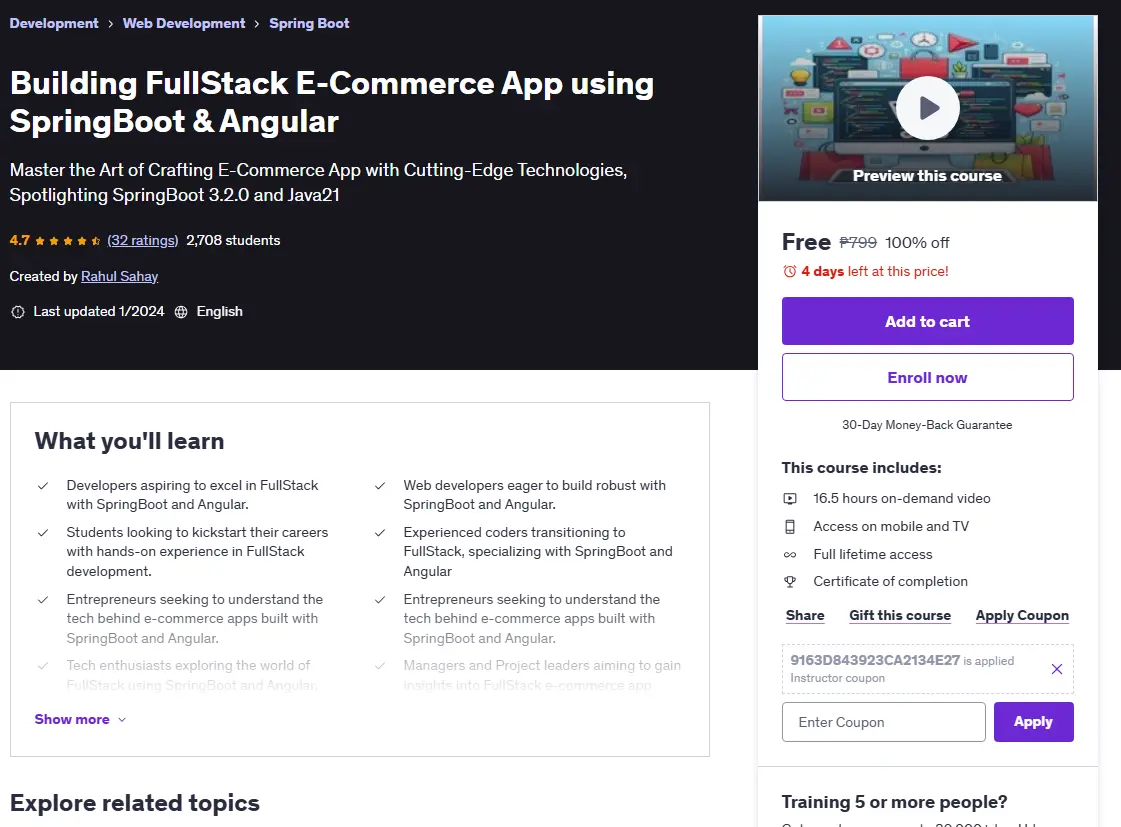Click the checkmark beside Students looking to kickstart
Screen dimensions: 1121x827
[x=43, y=533]
